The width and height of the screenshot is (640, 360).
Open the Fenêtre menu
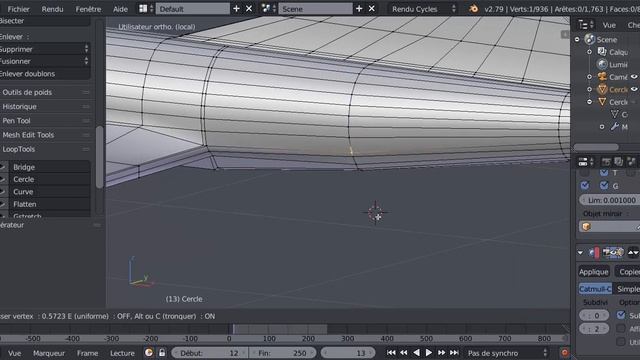click(x=88, y=9)
